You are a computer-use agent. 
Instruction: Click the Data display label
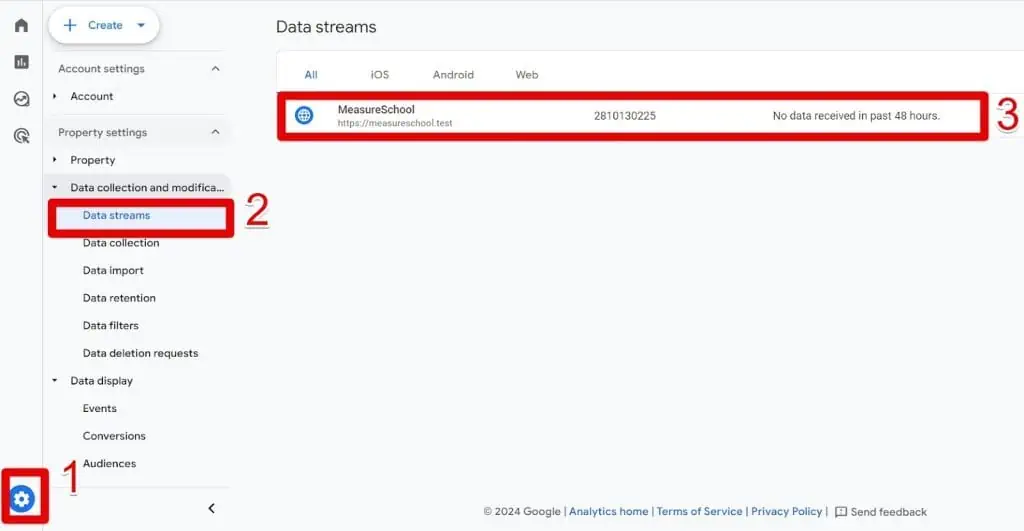pos(101,381)
